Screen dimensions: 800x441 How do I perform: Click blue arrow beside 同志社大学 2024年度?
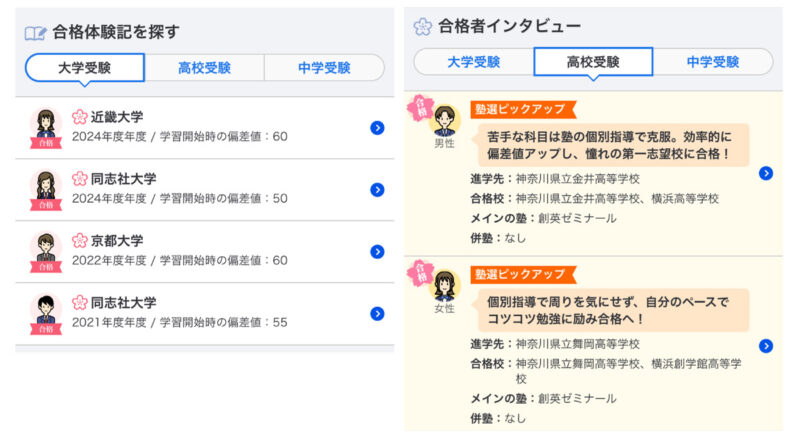(377, 190)
